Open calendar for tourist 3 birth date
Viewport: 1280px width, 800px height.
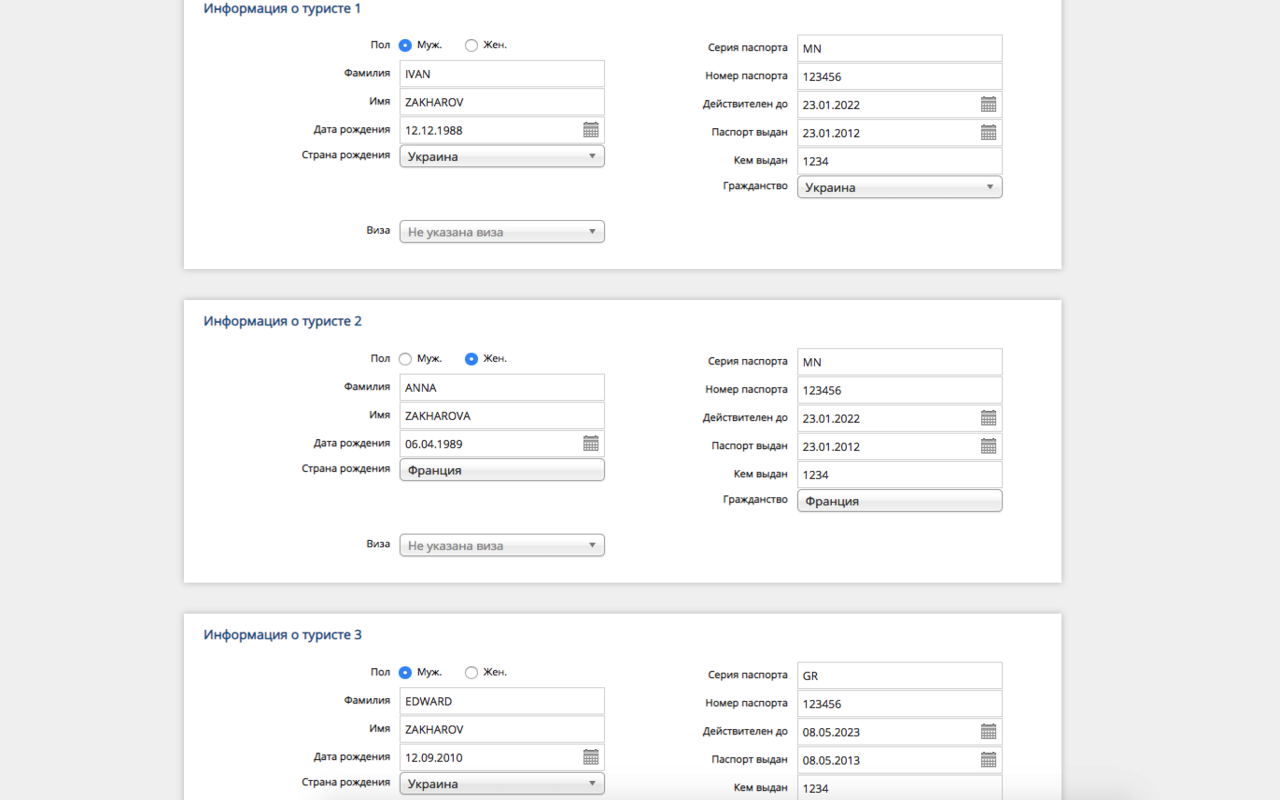pos(590,757)
